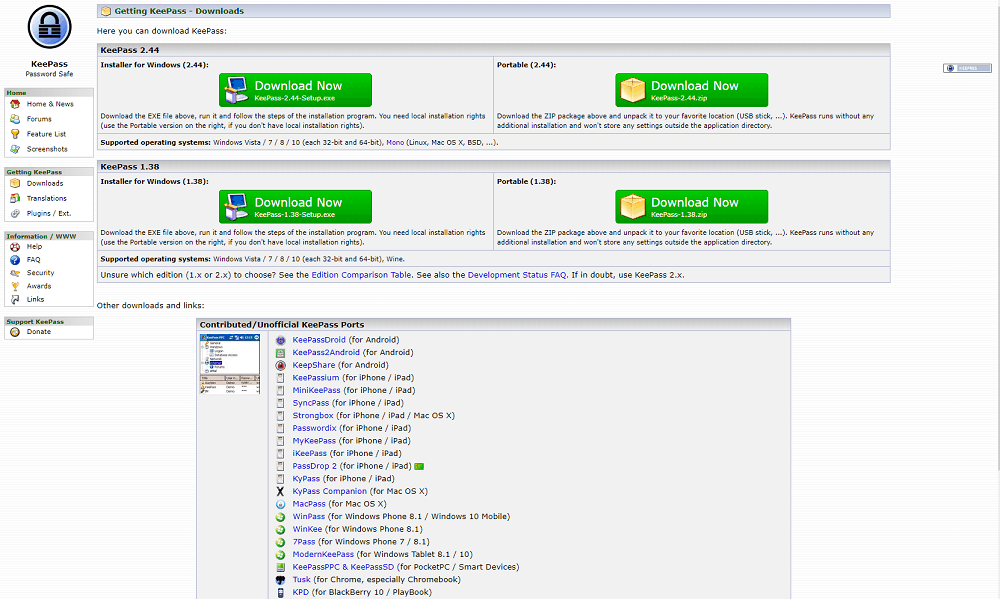Click the Translations sidebar icon
This screenshot has height=599, width=1000.
(x=15, y=198)
